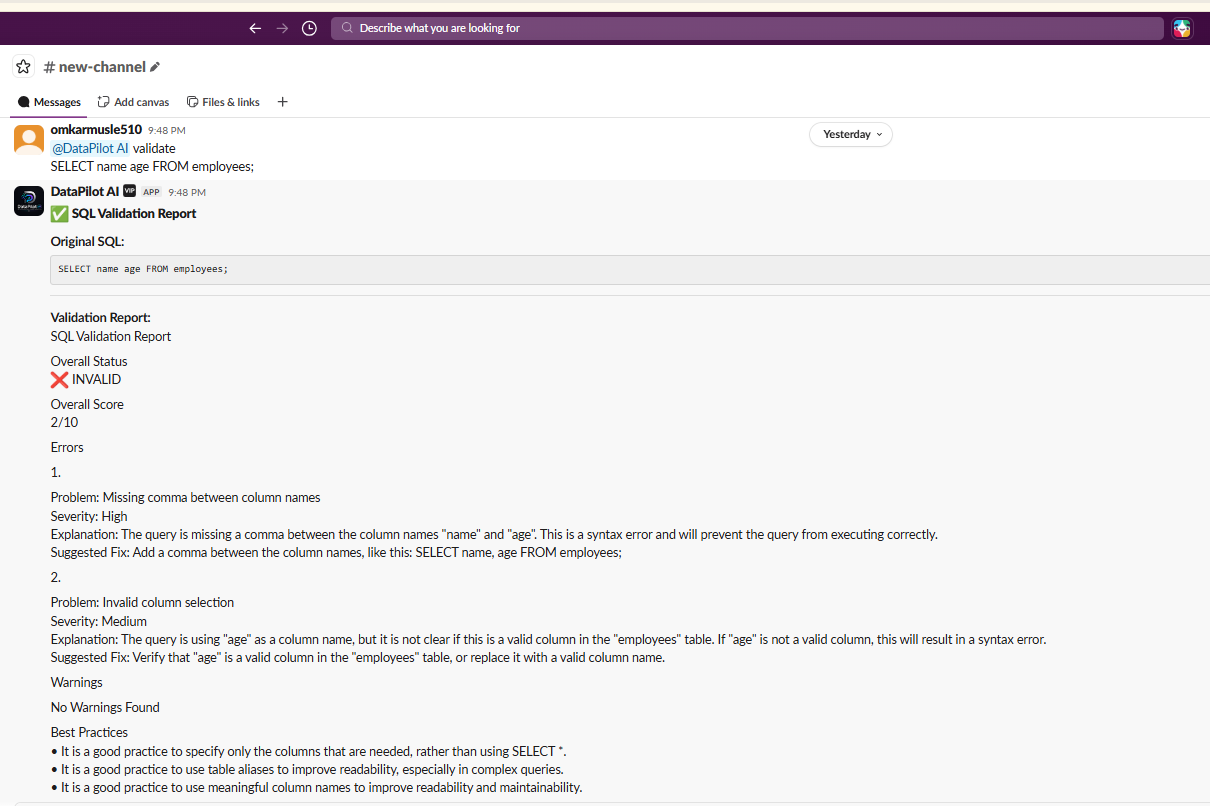
Task: Click the 2/10 overall score
Action: tap(64, 422)
